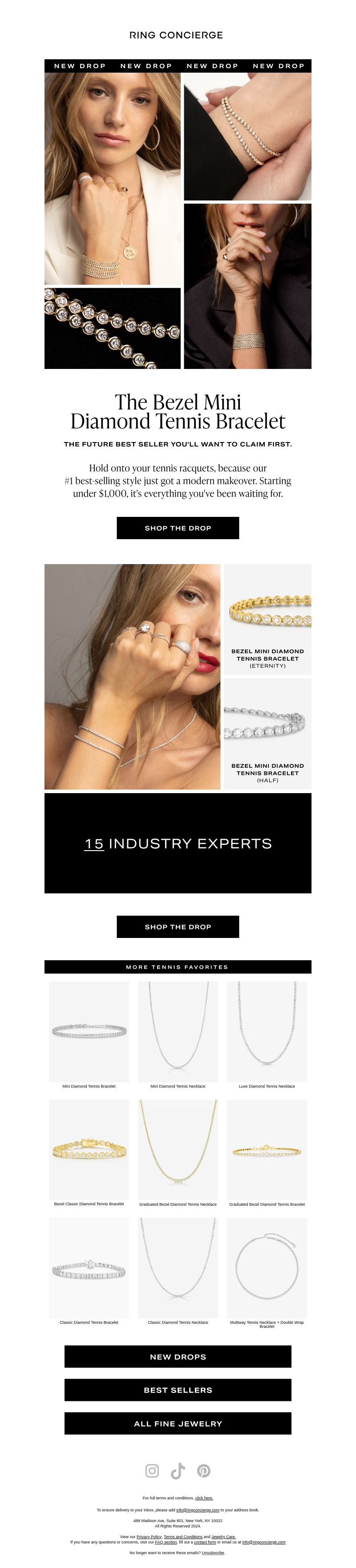Open the New Drops button
Screen dimensions: 356x1568
(178, 1356)
